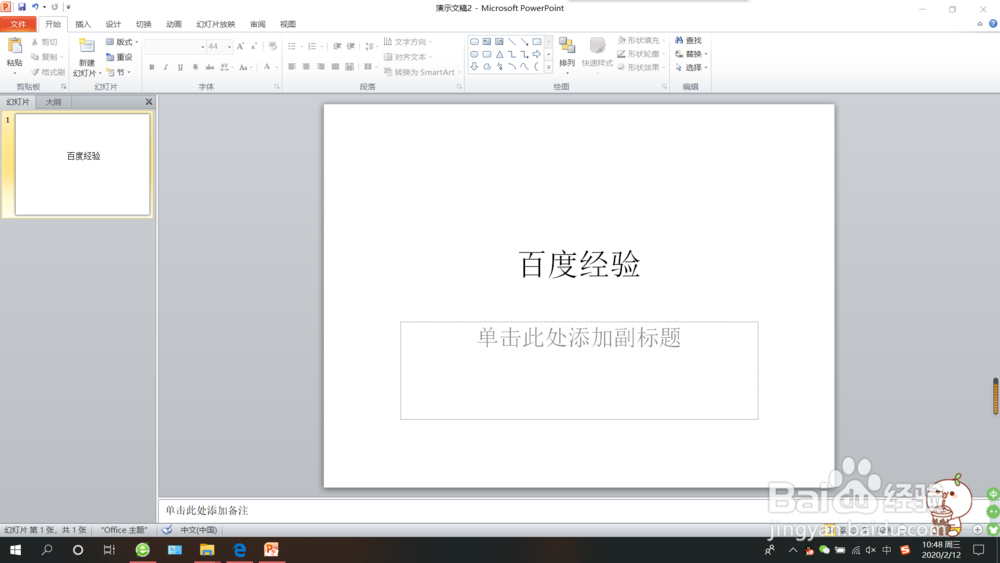Click the Decrease Indent Level icon
This screenshot has width=1000, height=563.
pyautogui.click(x=337, y=46)
